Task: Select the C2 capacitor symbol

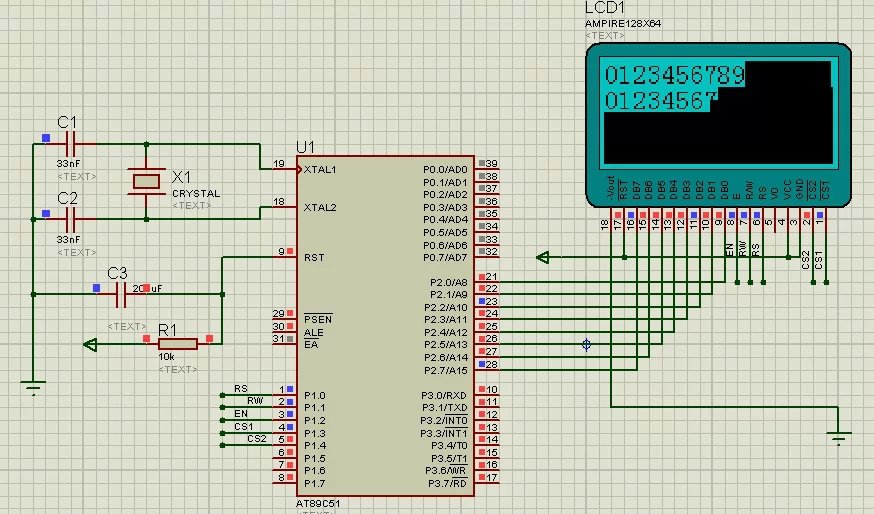Action: click(x=70, y=215)
